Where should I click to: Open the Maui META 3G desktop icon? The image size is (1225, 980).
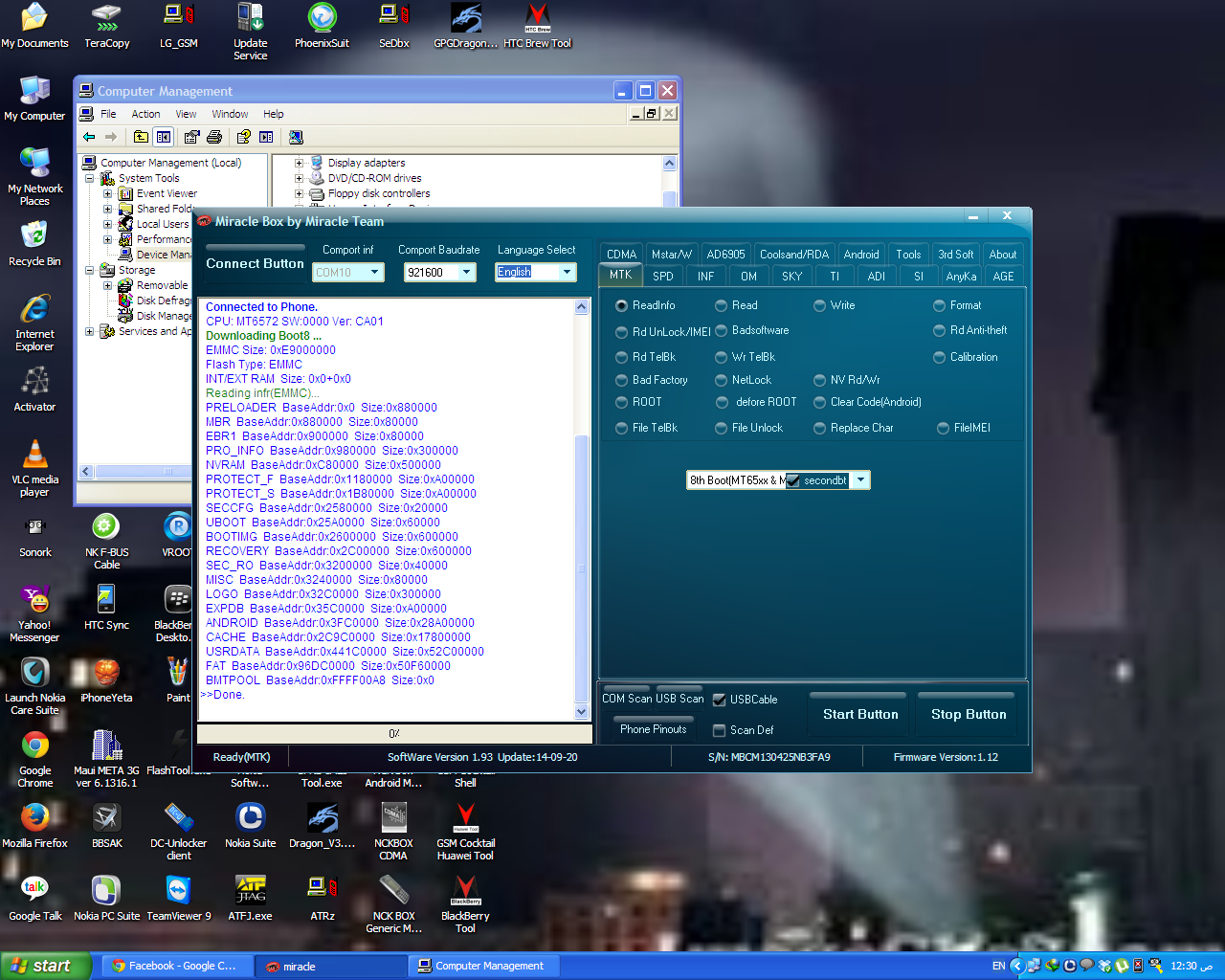(x=106, y=760)
